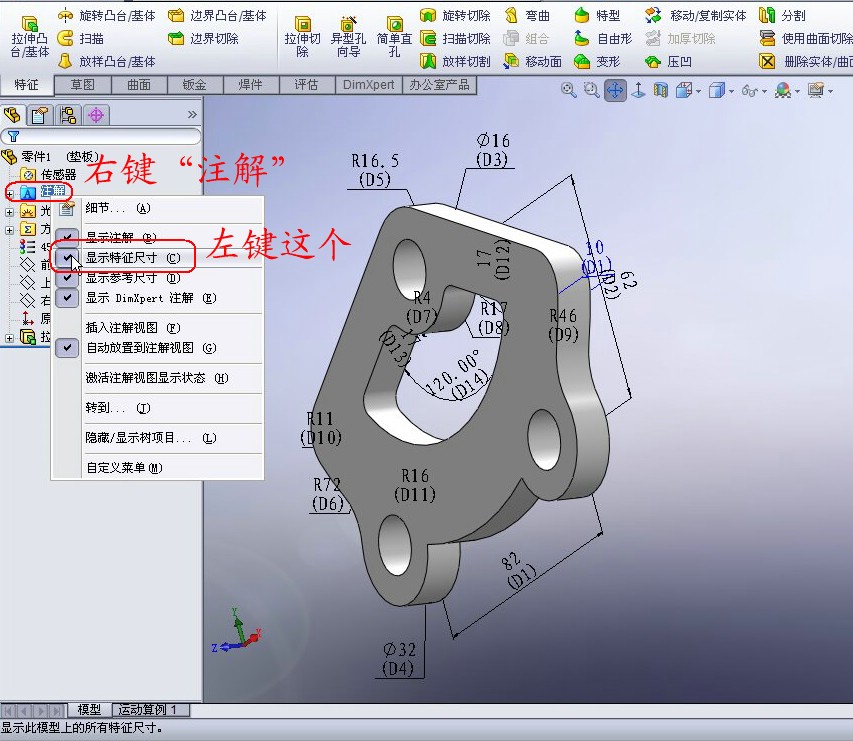Screen dimensions: 853x741
Task: Click 放样切割 lofted cut tool
Action: [x=455, y=61]
